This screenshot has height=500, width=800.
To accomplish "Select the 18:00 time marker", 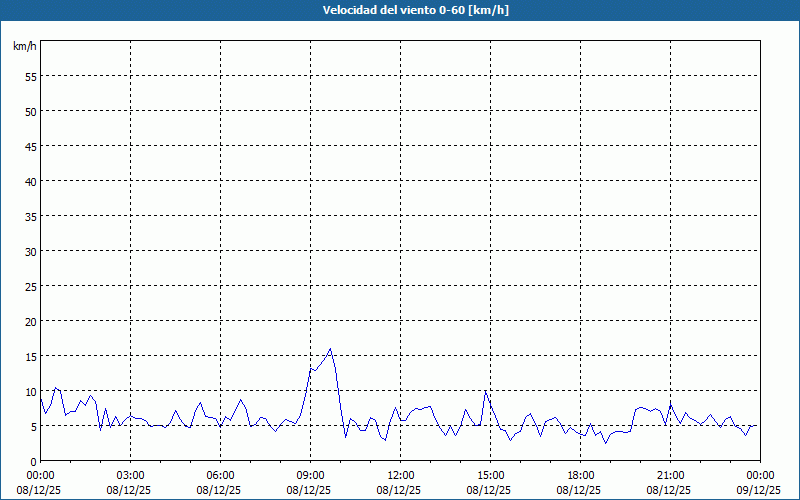I will point(580,475).
